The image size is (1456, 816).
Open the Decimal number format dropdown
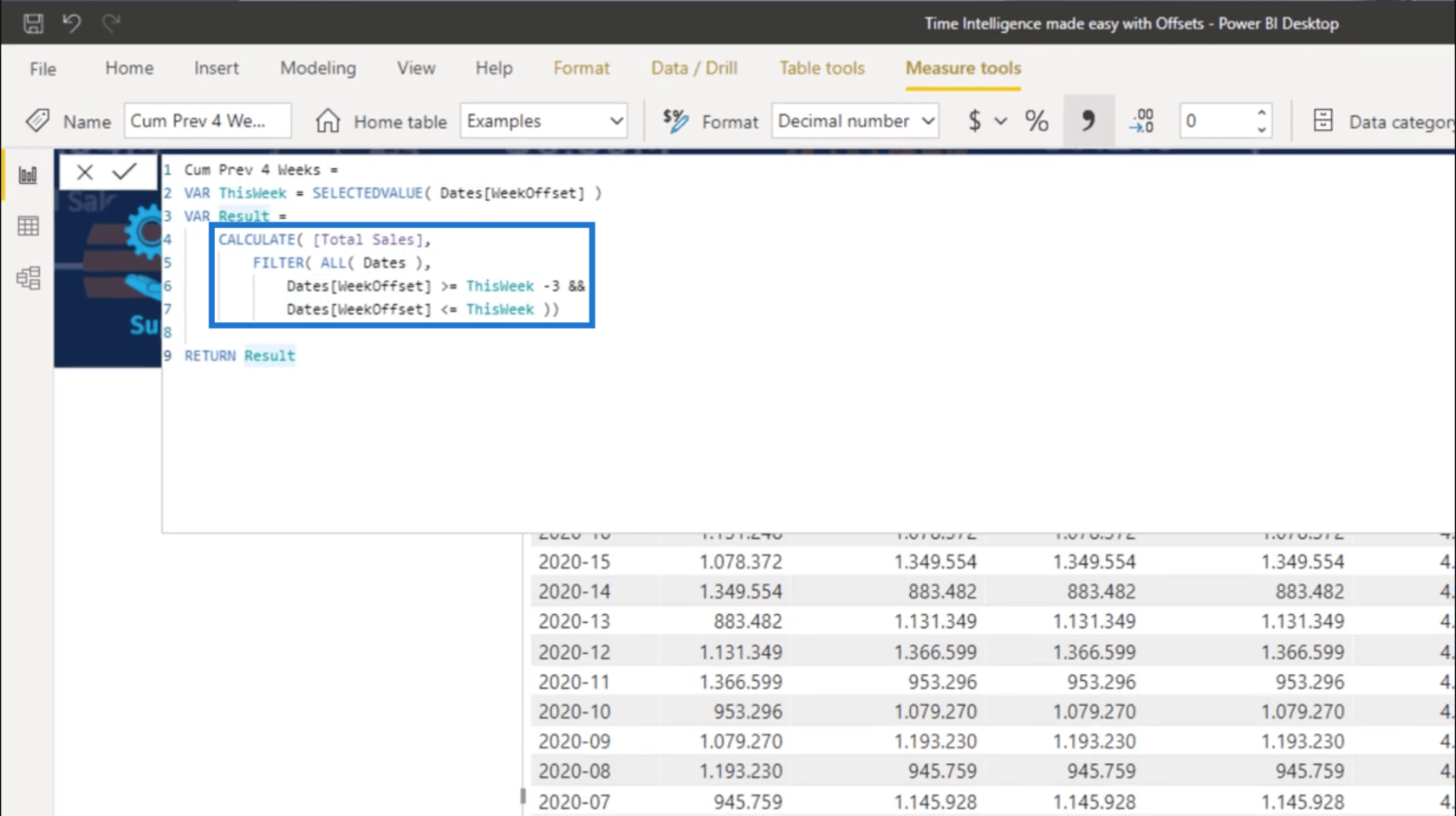[855, 120]
